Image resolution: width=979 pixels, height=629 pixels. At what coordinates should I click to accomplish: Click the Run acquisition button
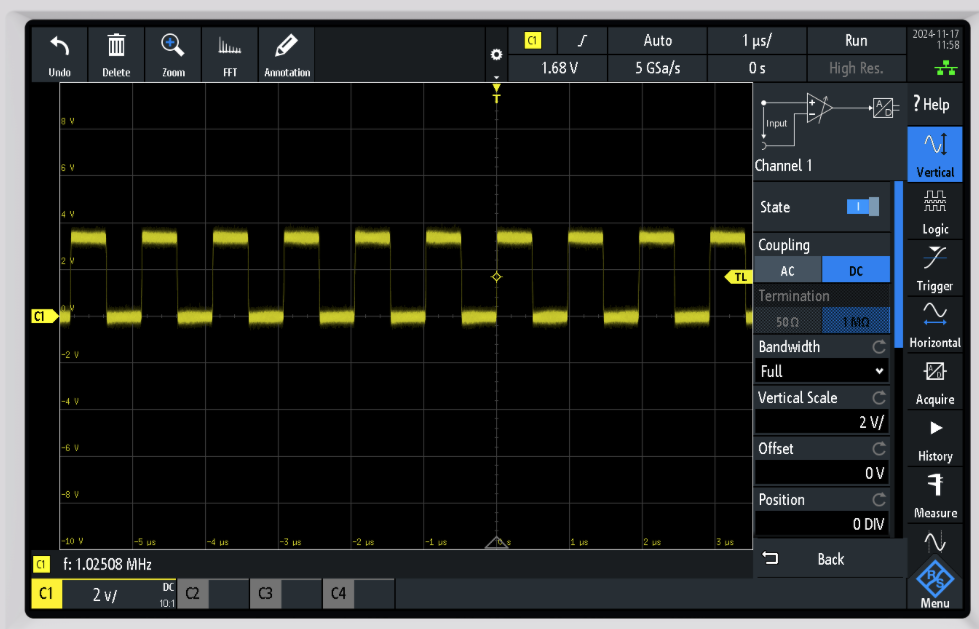tap(856, 40)
